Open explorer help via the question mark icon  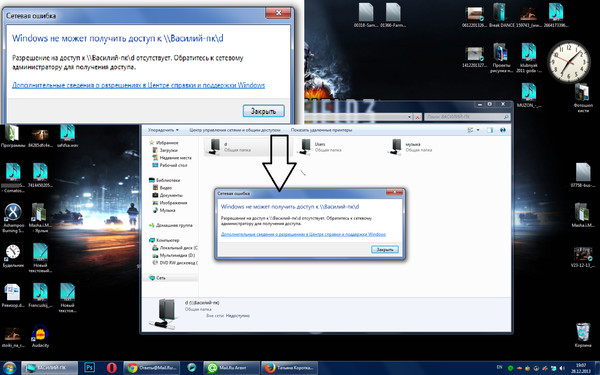[x=503, y=130]
